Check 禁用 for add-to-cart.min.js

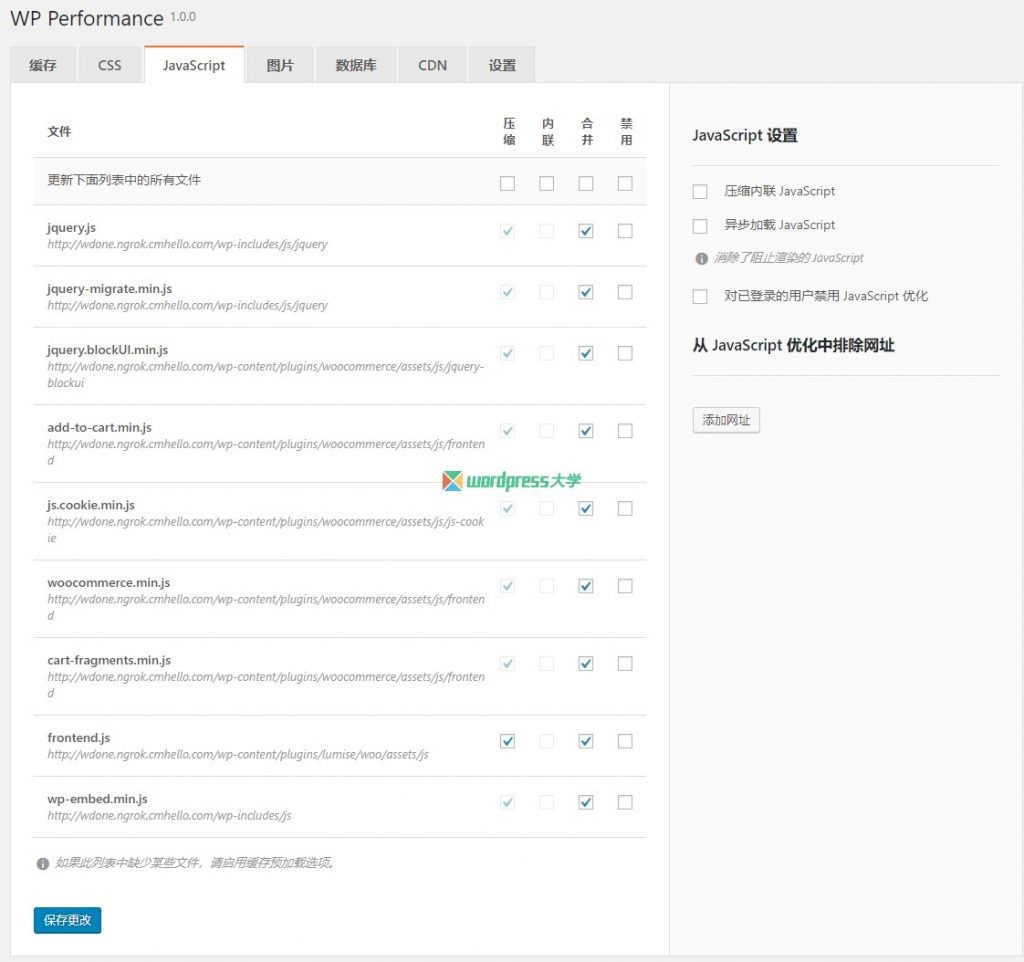point(625,430)
